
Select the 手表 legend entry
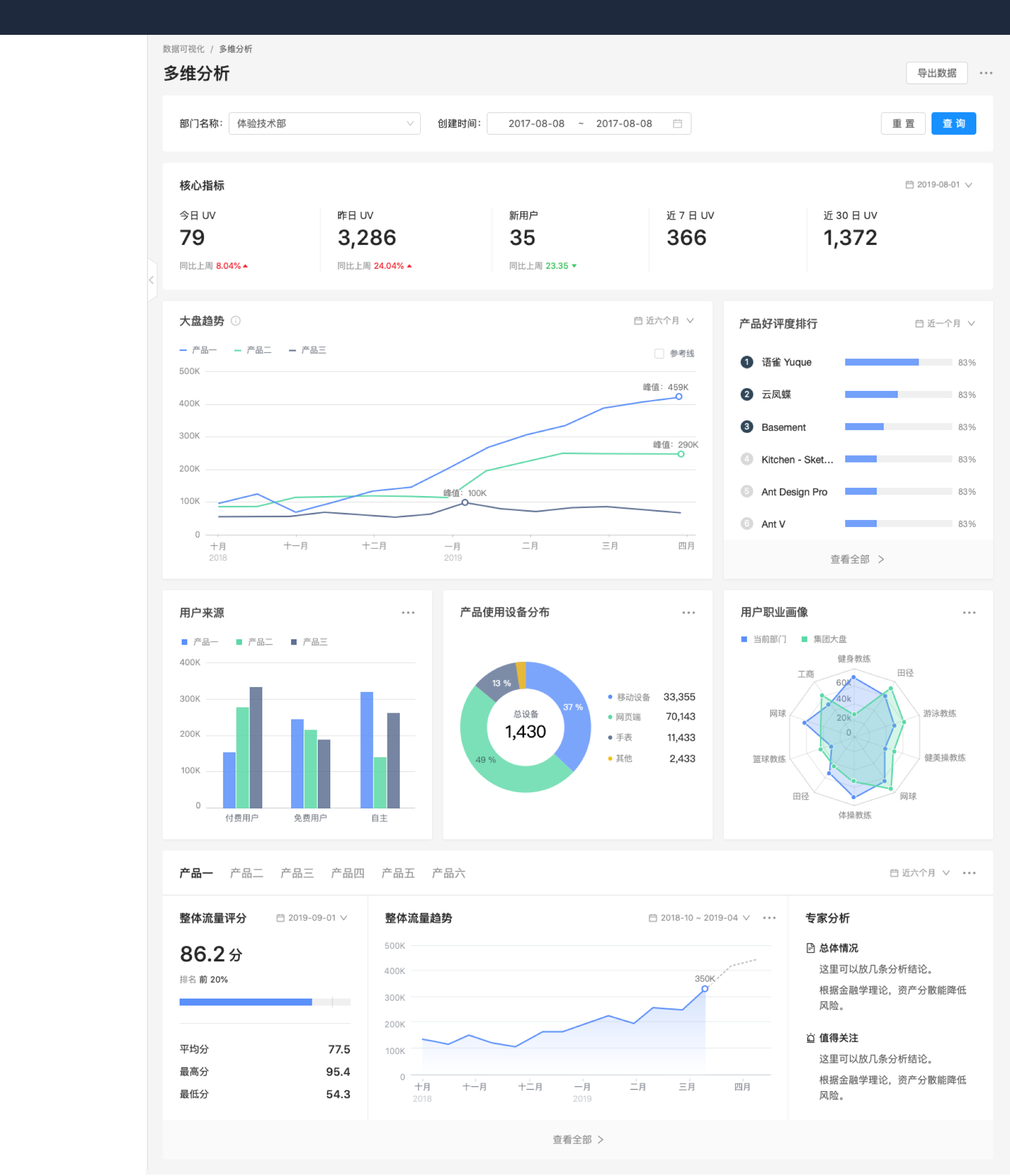pos(651,738)
